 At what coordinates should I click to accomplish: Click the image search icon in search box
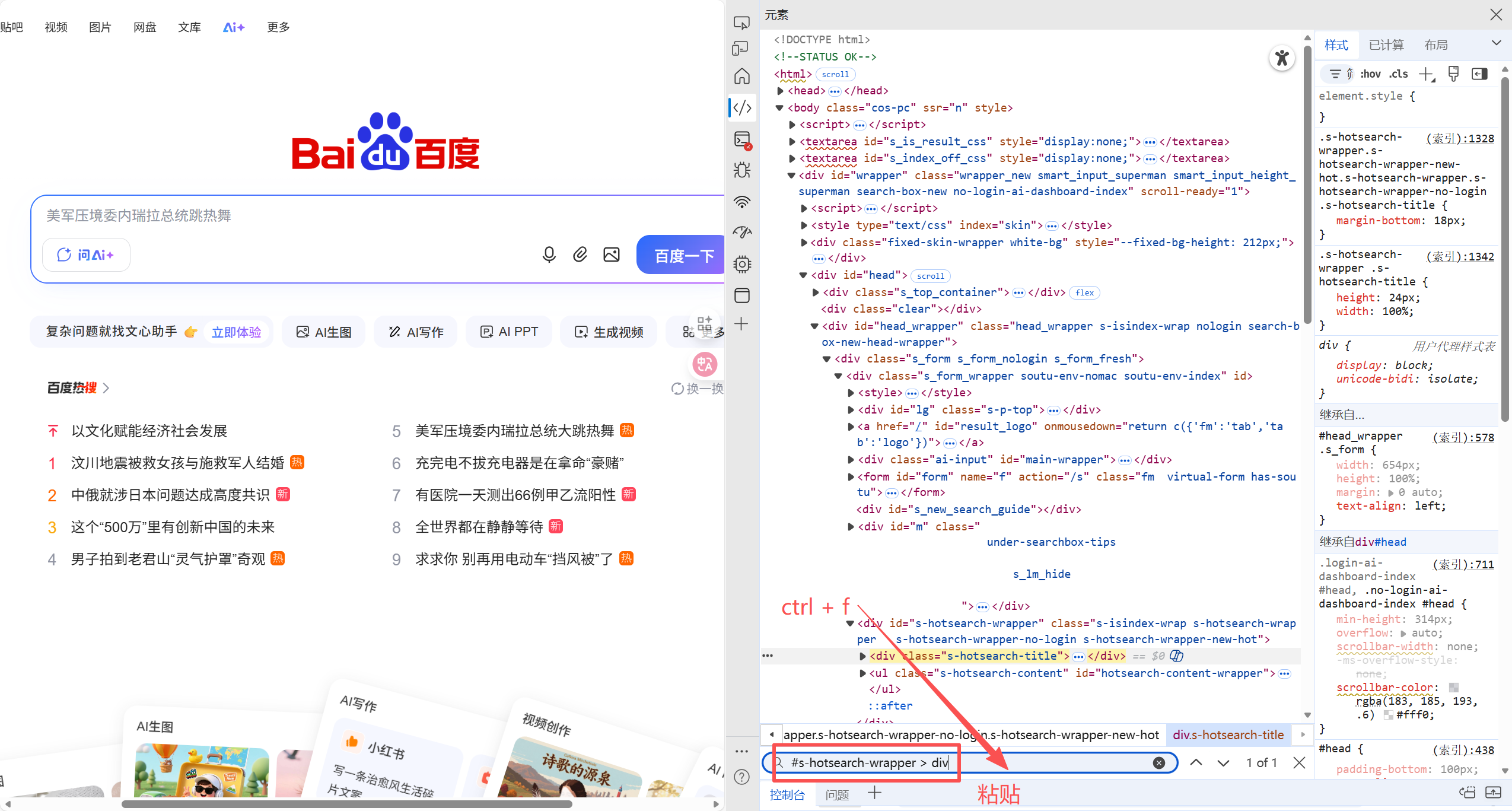pyautogui.click(x=611, y=255)
